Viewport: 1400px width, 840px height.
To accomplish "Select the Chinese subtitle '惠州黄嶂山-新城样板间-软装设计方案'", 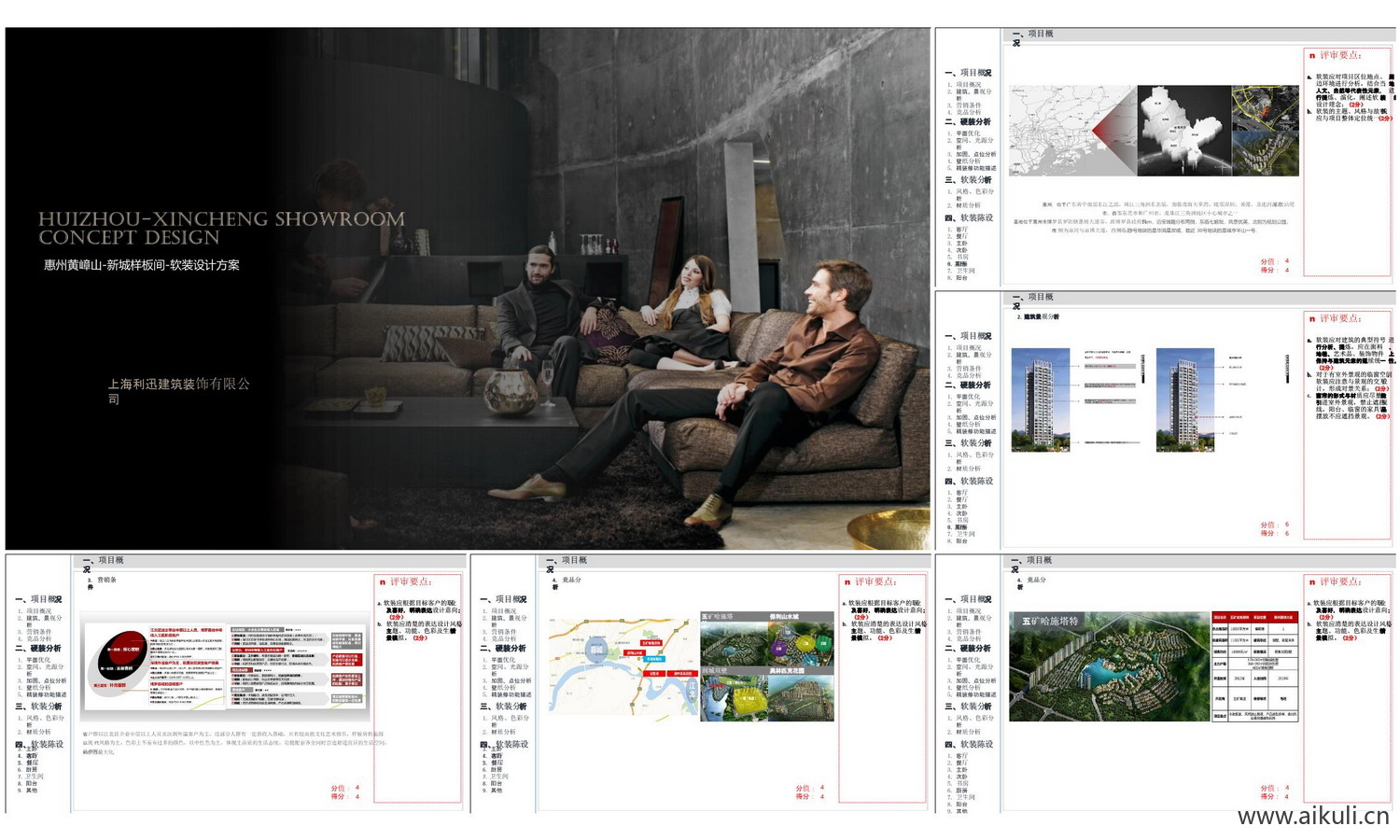I will coord(141,265).
